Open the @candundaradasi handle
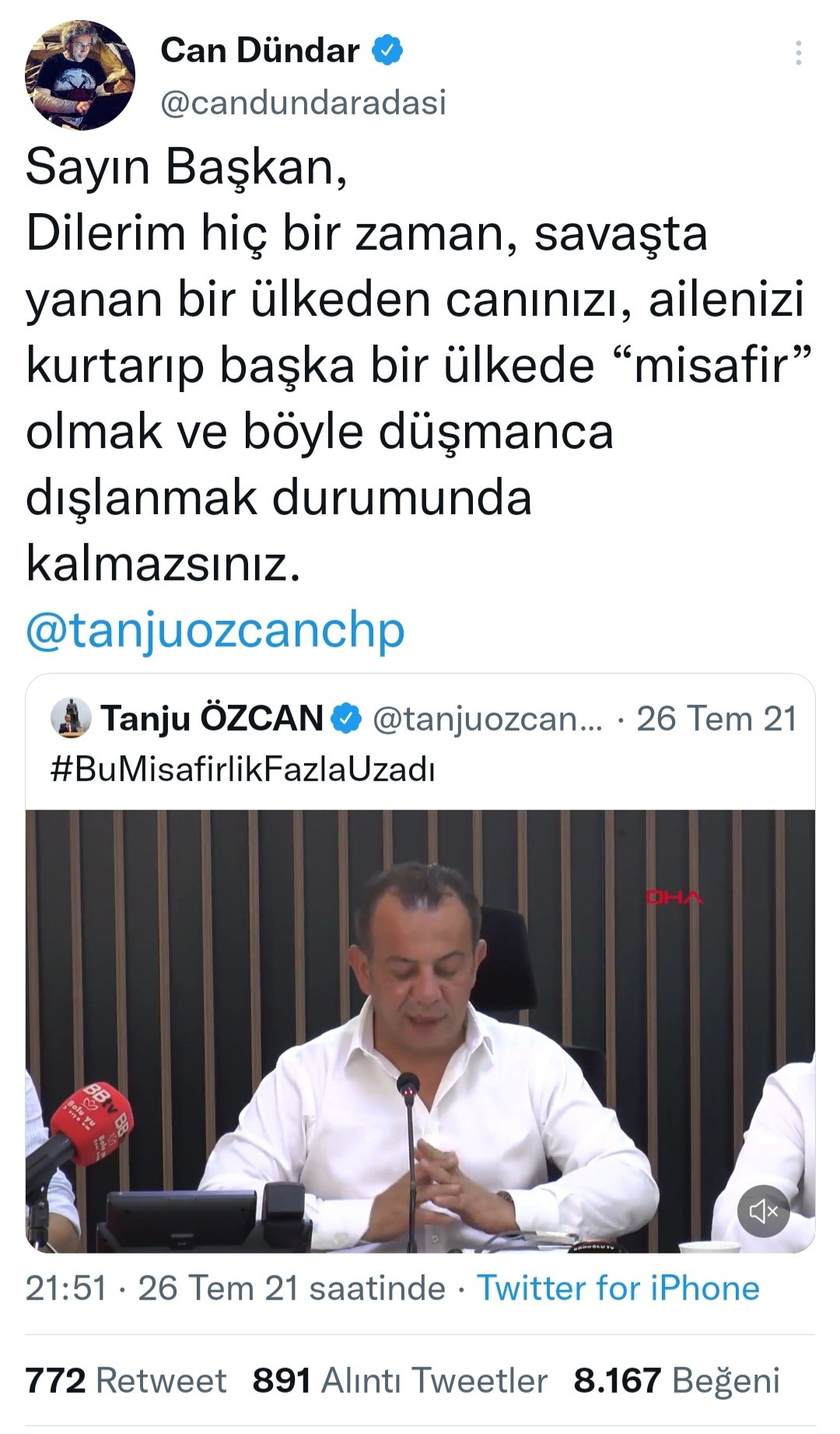The image size is (840, 1434). click(x=303, y=103)
